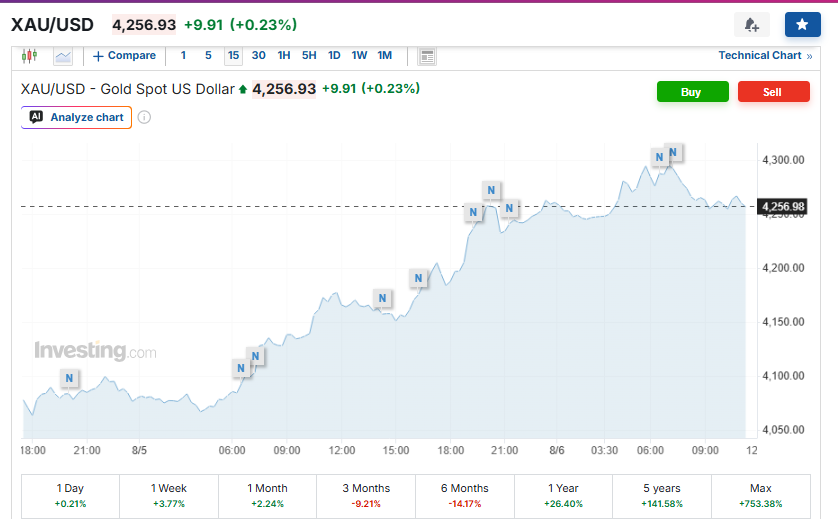Choose the 1 Month range

click(x=267, y=496)
